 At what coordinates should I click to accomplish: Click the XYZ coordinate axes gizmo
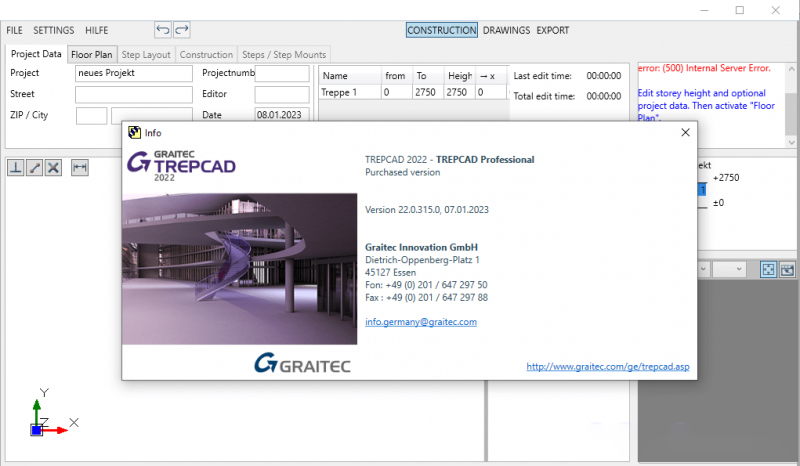pyautogui.click(x=53, y=413)
